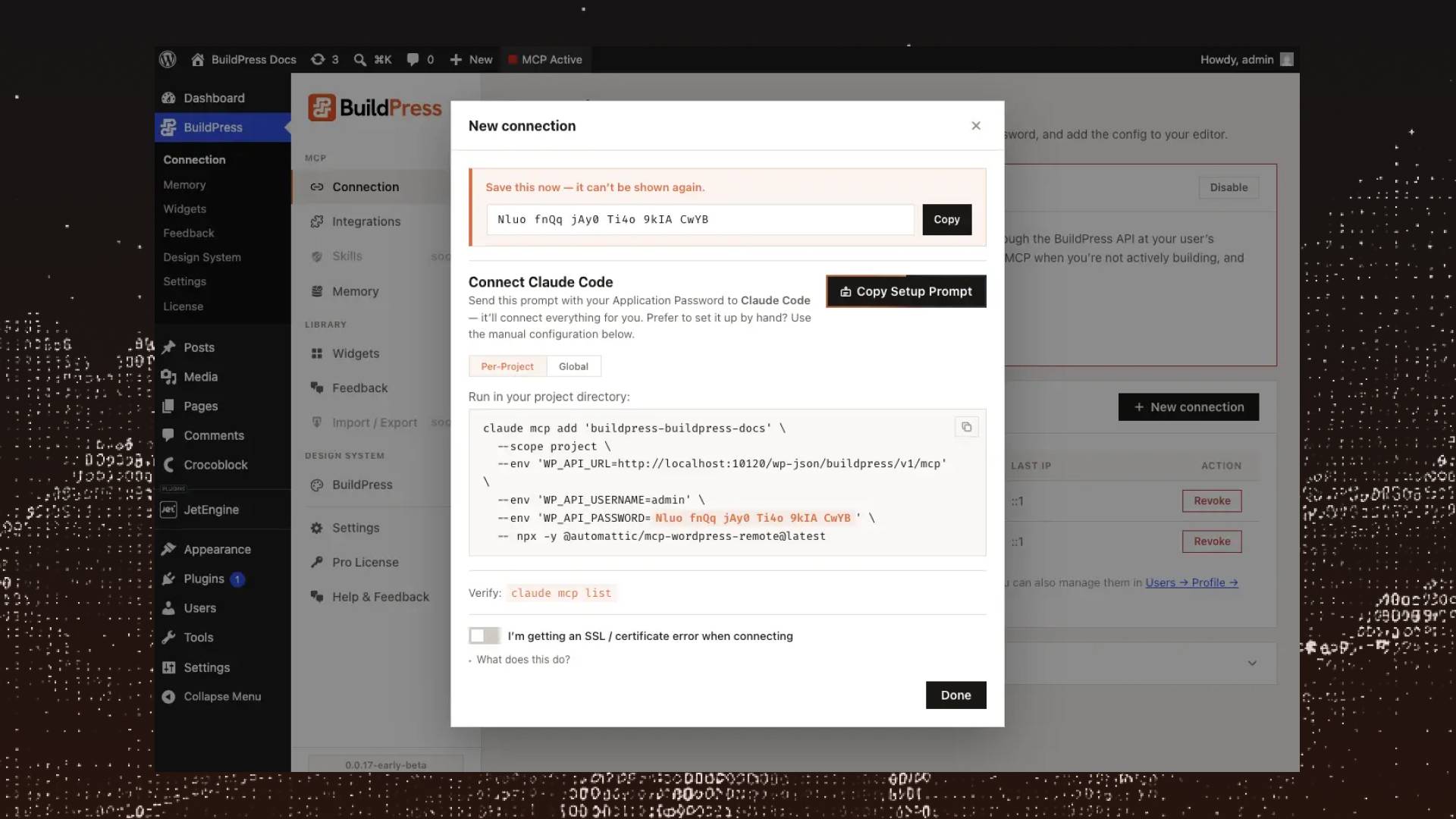Screen dimensions: 1456x819
Task: Open the Media library icon
Action: coord(168,377)
